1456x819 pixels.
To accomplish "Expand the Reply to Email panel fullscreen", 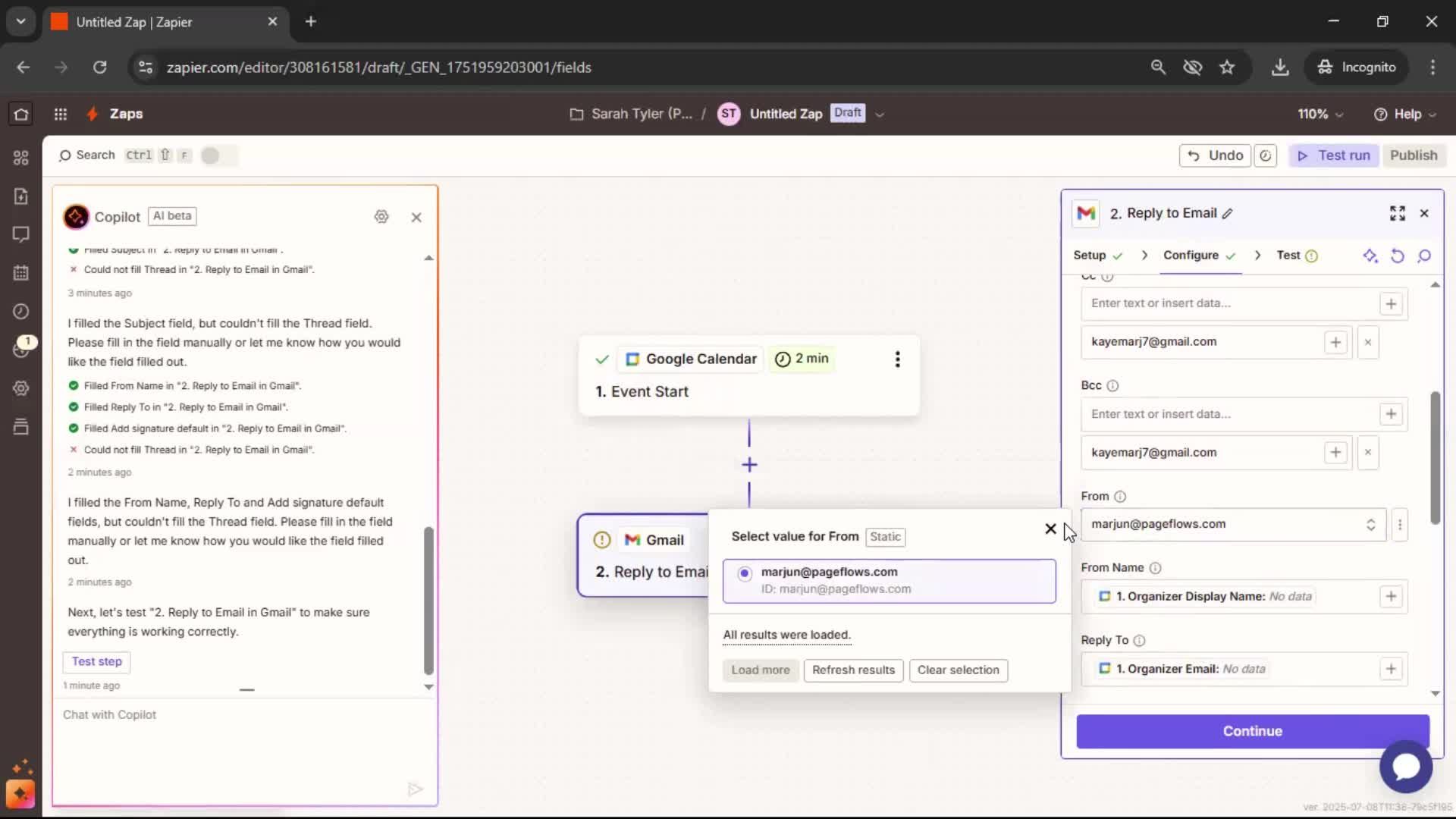I will click(x=1397, y=214).
